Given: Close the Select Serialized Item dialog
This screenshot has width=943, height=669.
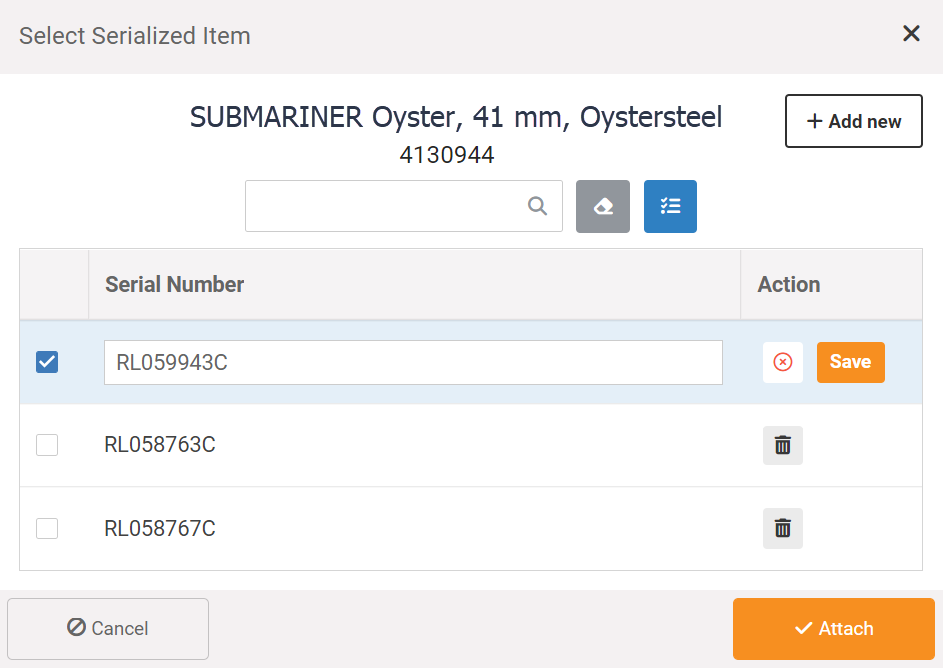Looking at the screenshot, I should pyautogui.click(x=911, y=34).
